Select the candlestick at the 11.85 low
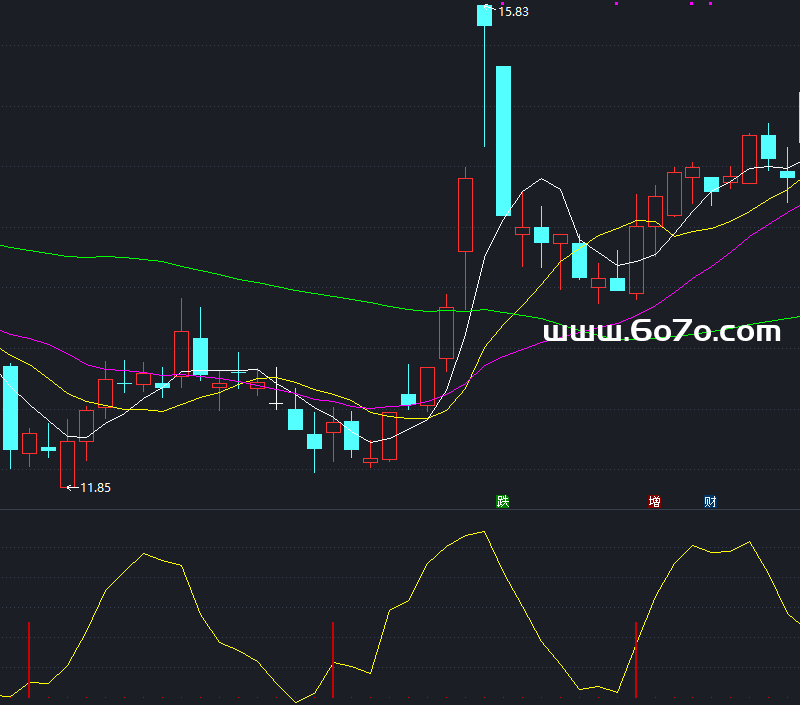This screenshot has width=800, height=705. (67, 455)
